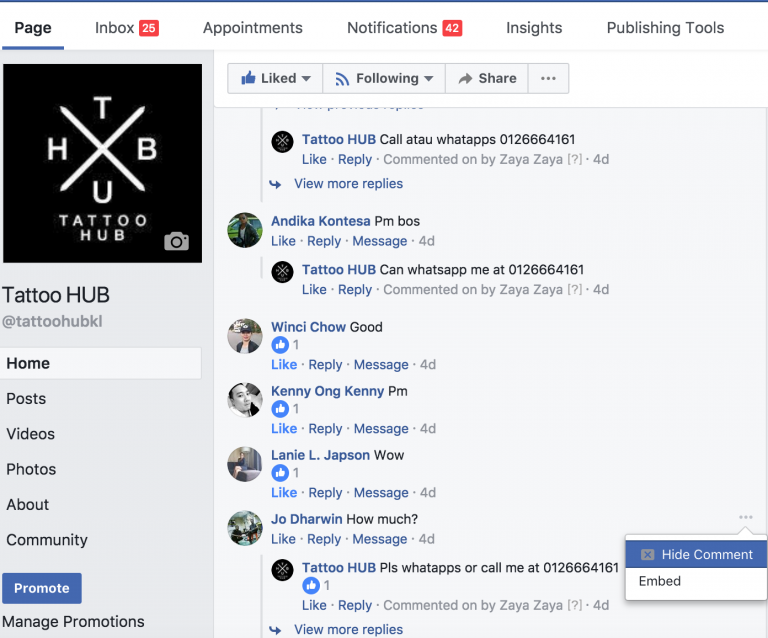Open the ellipsis menu beside Jo Dharwin comment

[x=745, y=517]
